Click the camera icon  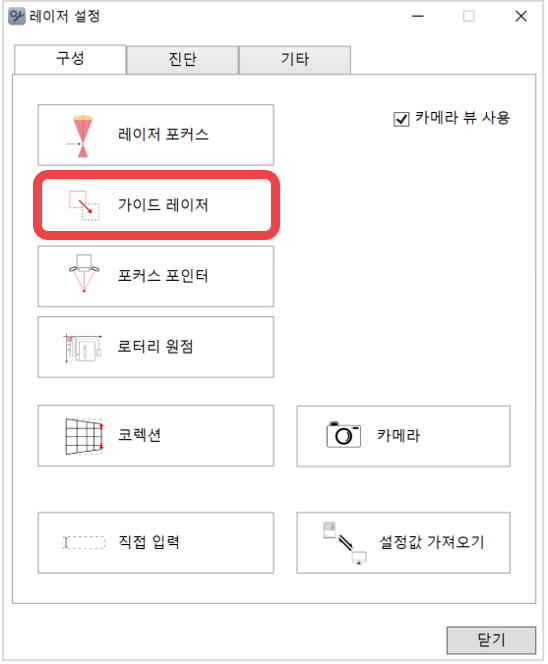tap(343, 435)
